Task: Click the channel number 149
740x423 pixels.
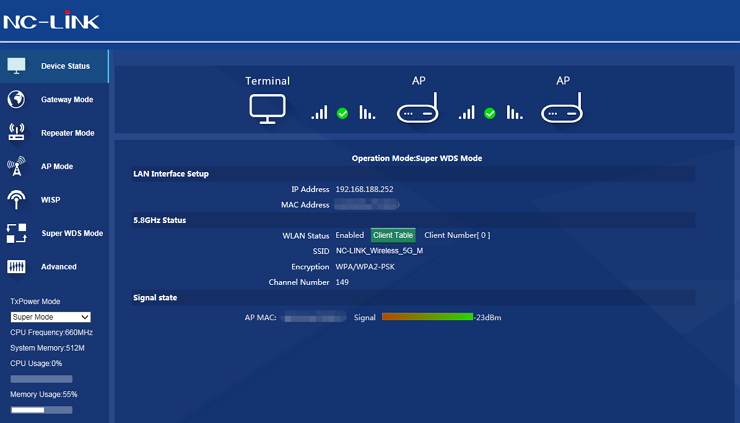Action: pyautogui.click(x=342, y=282)
